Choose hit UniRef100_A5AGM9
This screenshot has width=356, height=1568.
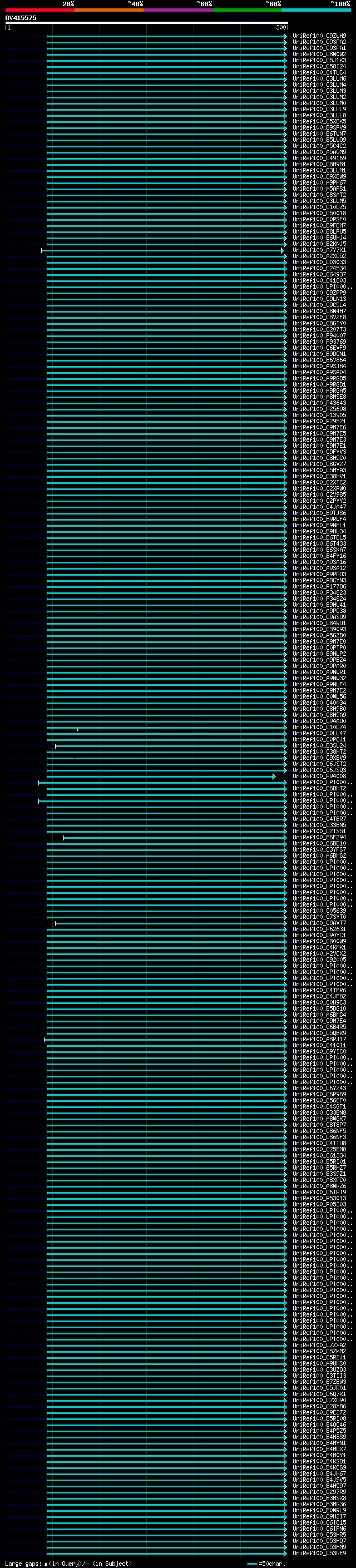click(x=319, y=152)
